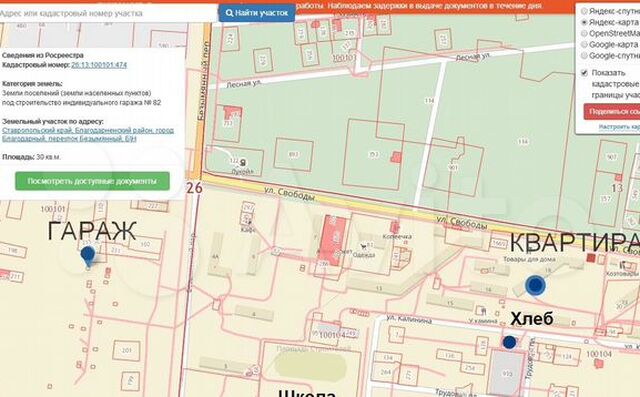640x397 pixels.
Task: Click the road number 26 marker
Action: (x=194, y=188)
